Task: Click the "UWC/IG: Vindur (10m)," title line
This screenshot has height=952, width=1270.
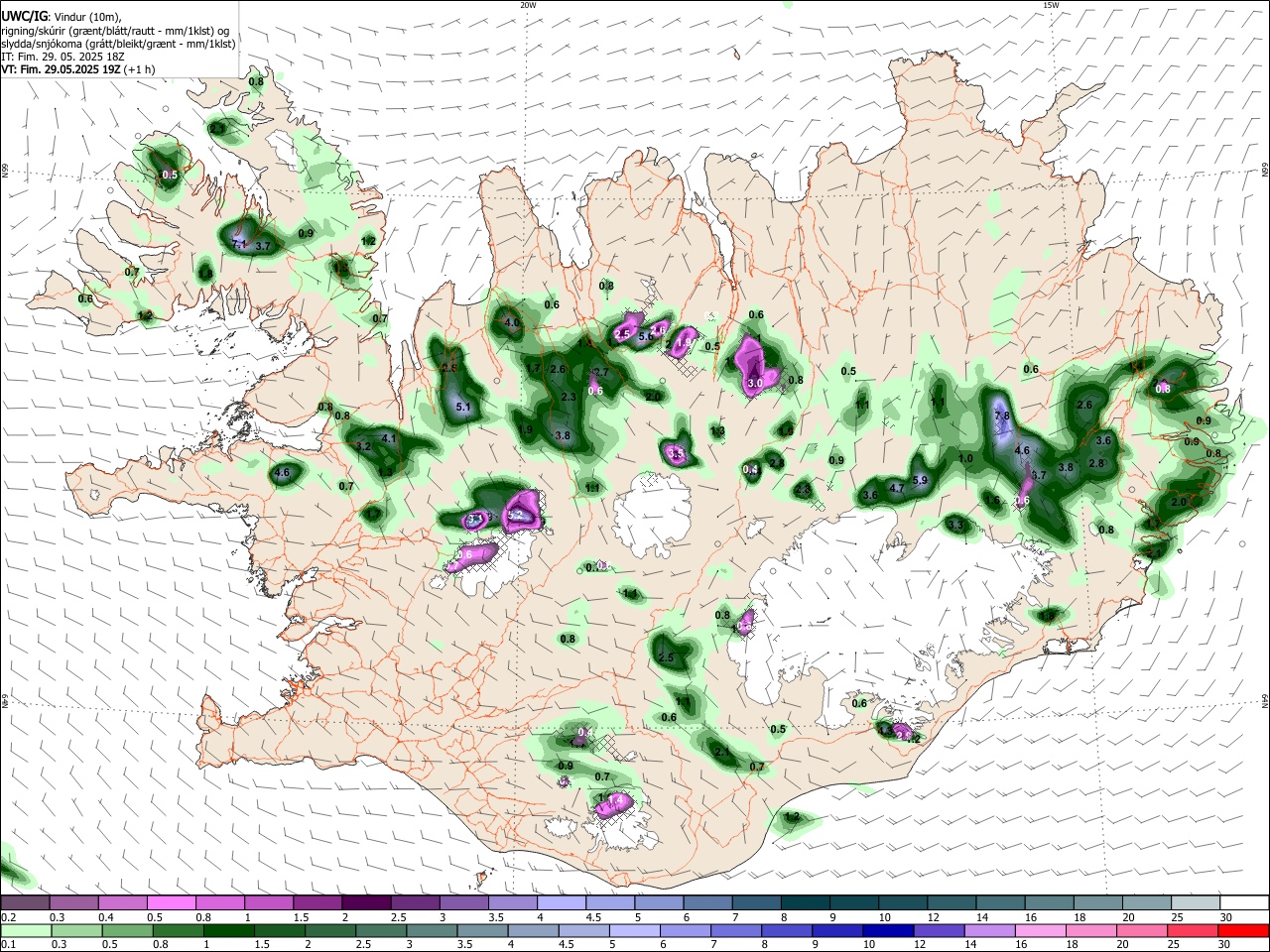Action: click(x=60, y=15)
